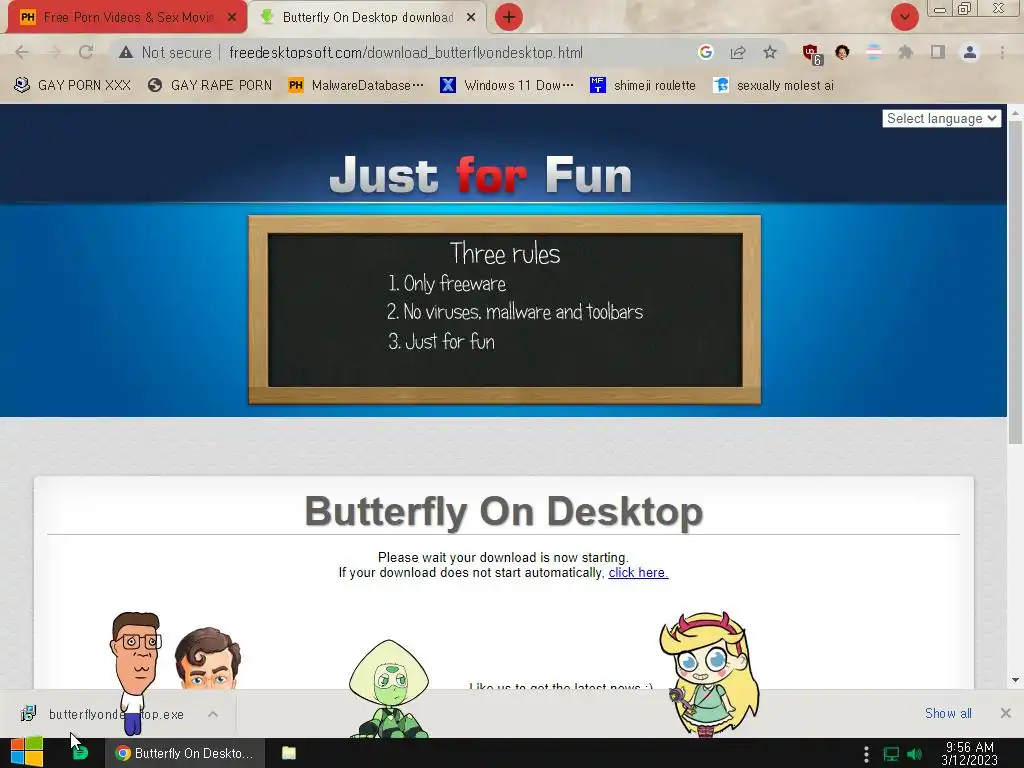
Task: Click the Not secure warning icon
Action: pos(126,52)
